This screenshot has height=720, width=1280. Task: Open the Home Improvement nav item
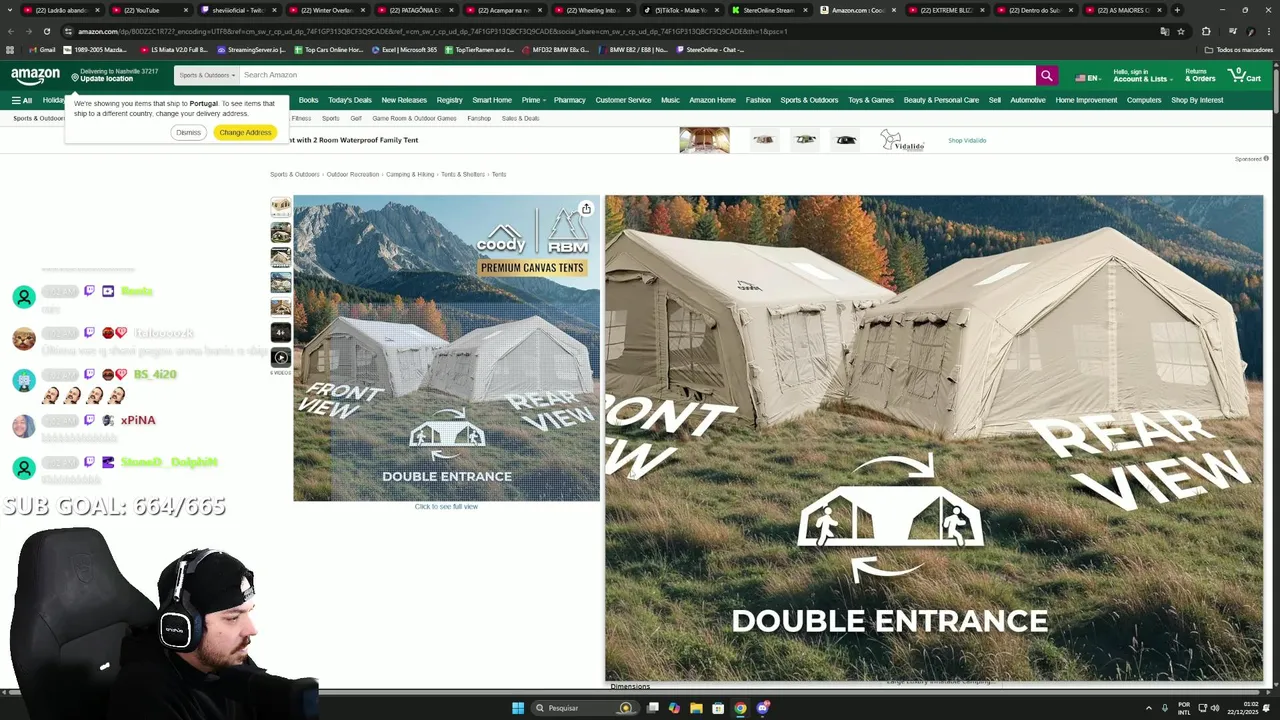1086,100
